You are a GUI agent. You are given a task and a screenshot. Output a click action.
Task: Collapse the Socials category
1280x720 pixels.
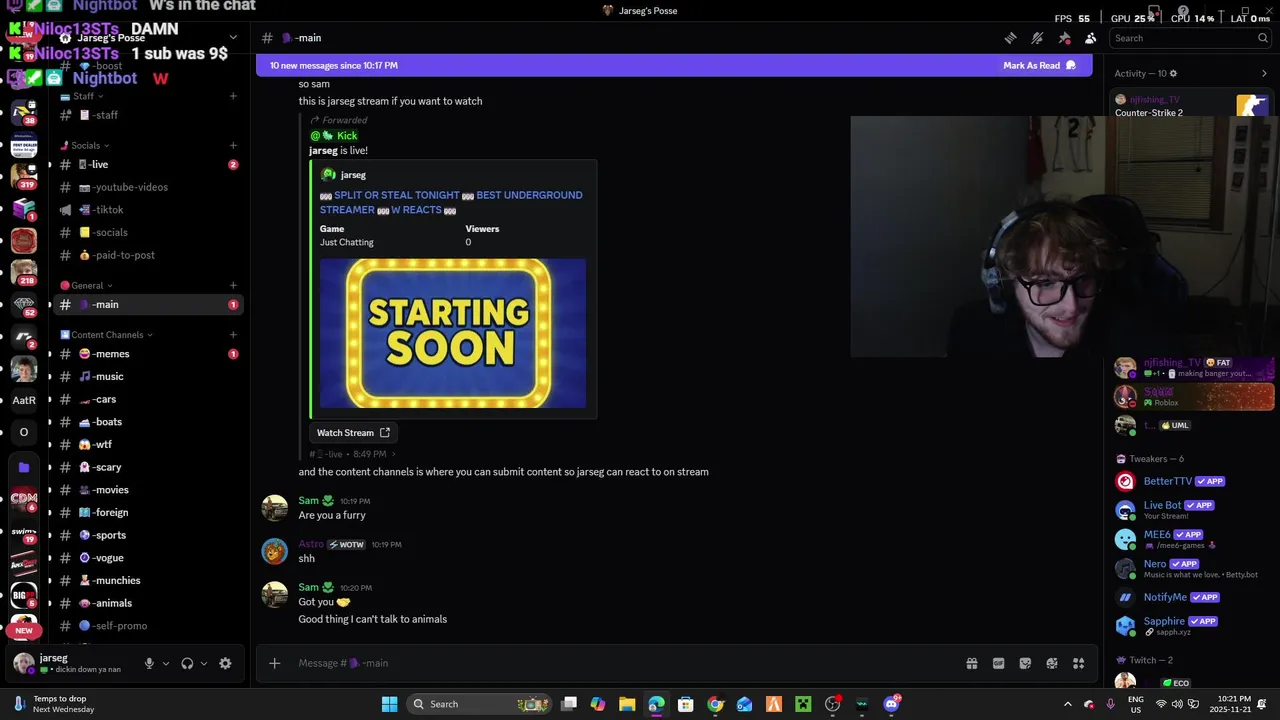pyautogui.click(x=86, y=145)
